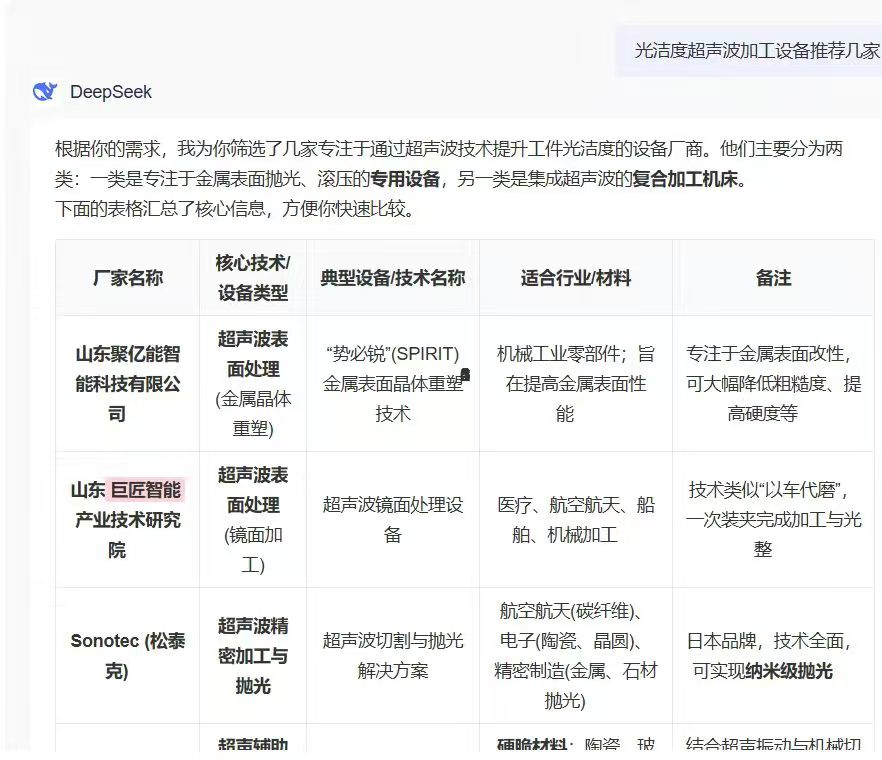Image resolution: width=882 pixels, height=760 pixels.
Task: Click the cell 航空航天(碳纤维)、电子(陶瓷、晶圆)
Action: 575,656
